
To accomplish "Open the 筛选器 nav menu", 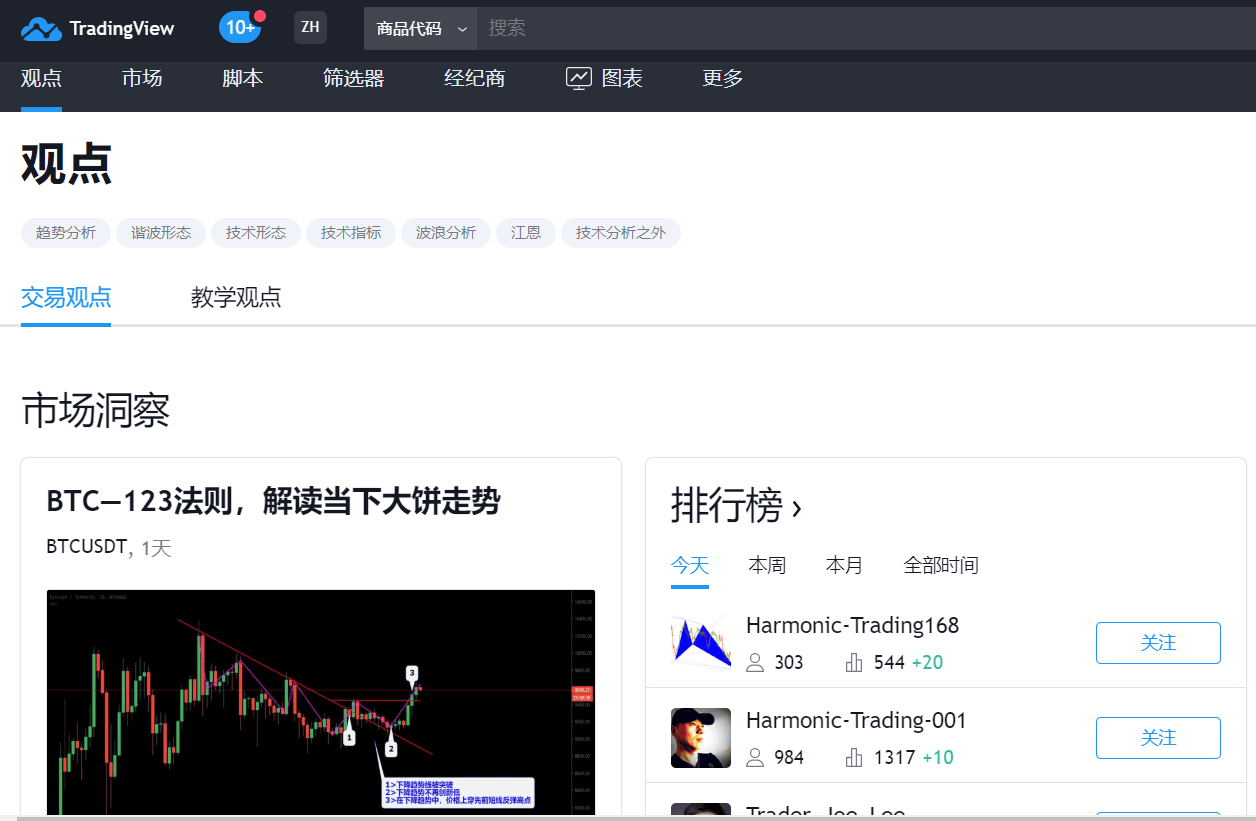I will (x=354, y=78).
